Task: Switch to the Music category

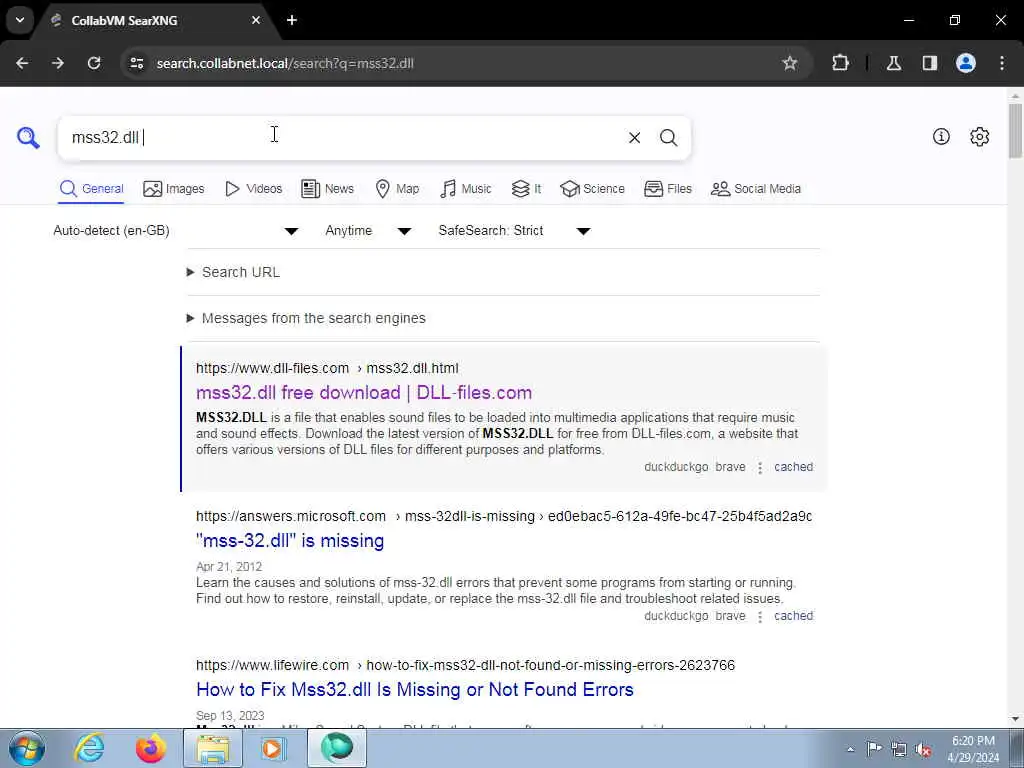Action: pos(466,189)
